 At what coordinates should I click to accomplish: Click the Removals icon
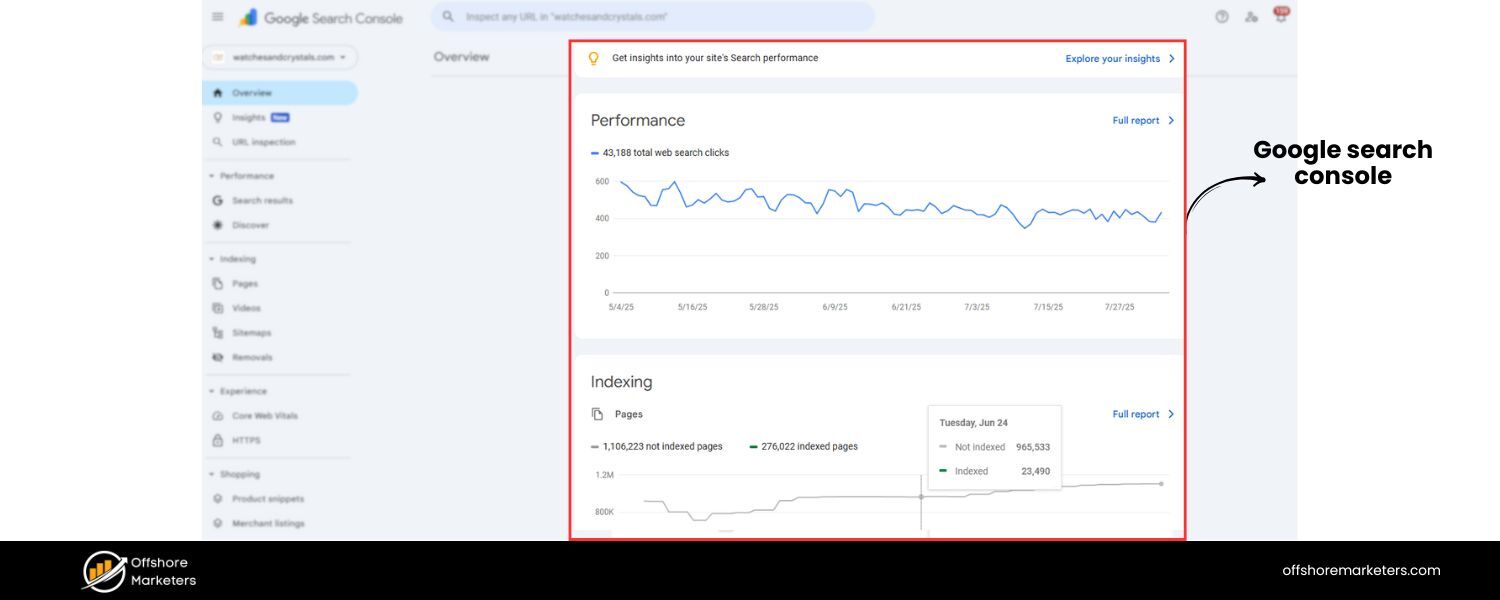point(217,357)
